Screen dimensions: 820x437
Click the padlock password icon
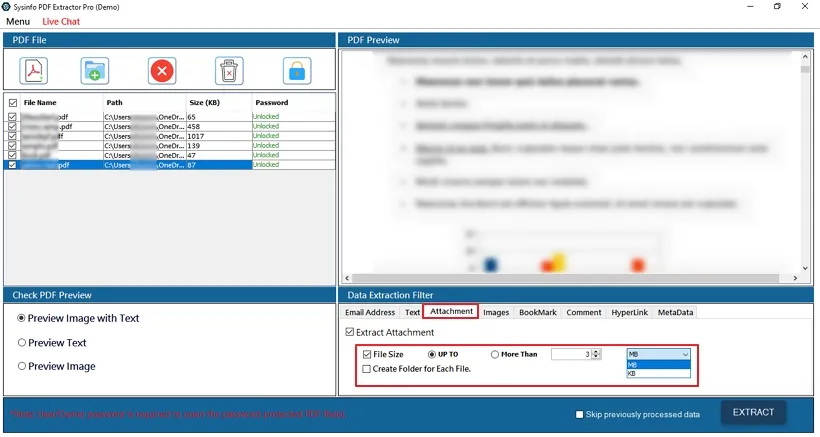[297, 71]
